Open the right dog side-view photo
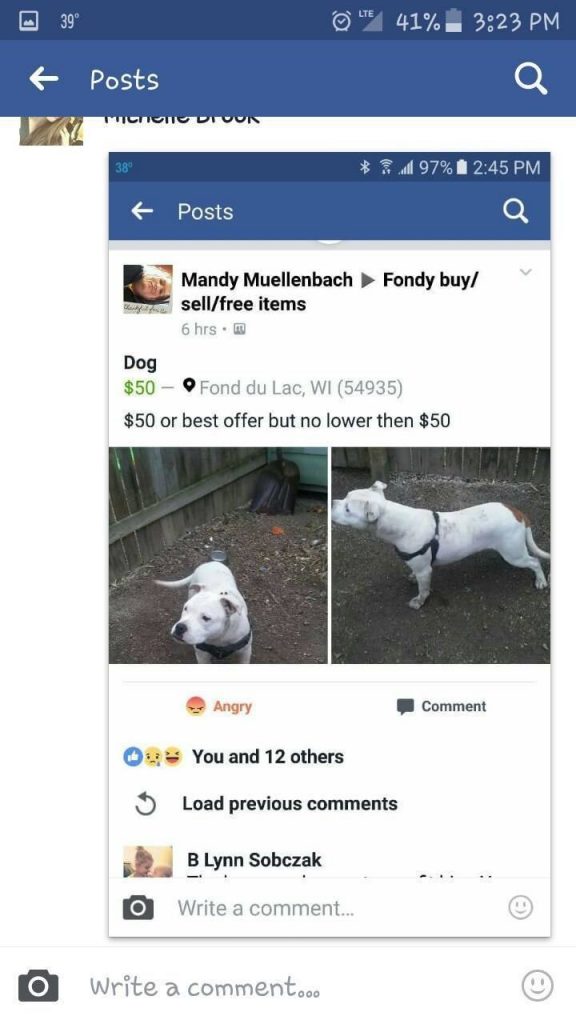 (x=441, y=555)
